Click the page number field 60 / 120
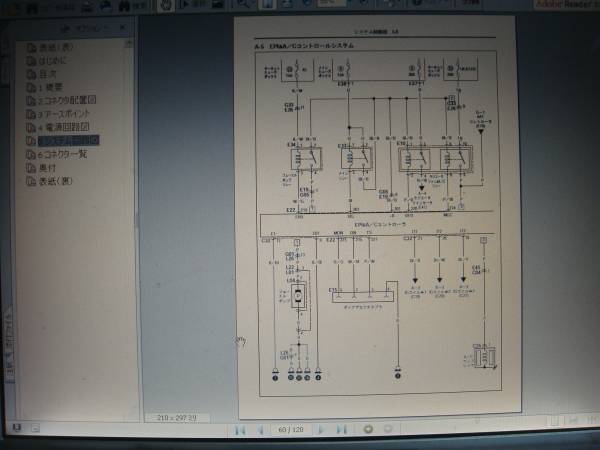600x450 pixels. (x=291, y=430)
